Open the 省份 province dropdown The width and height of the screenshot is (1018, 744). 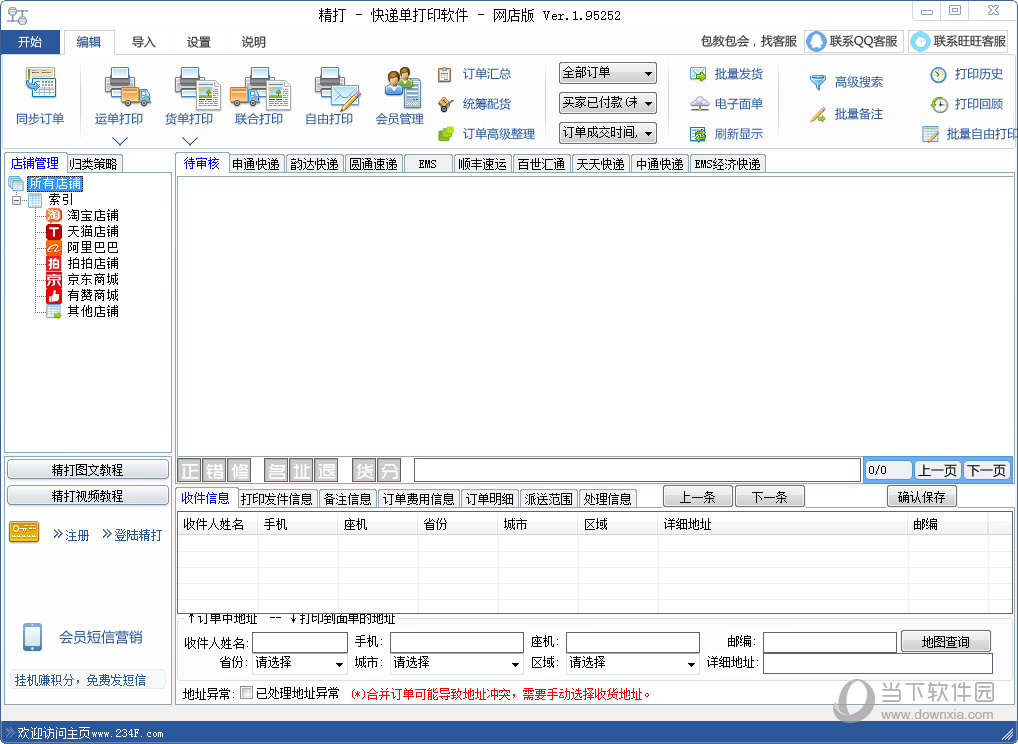click(299, 663)
